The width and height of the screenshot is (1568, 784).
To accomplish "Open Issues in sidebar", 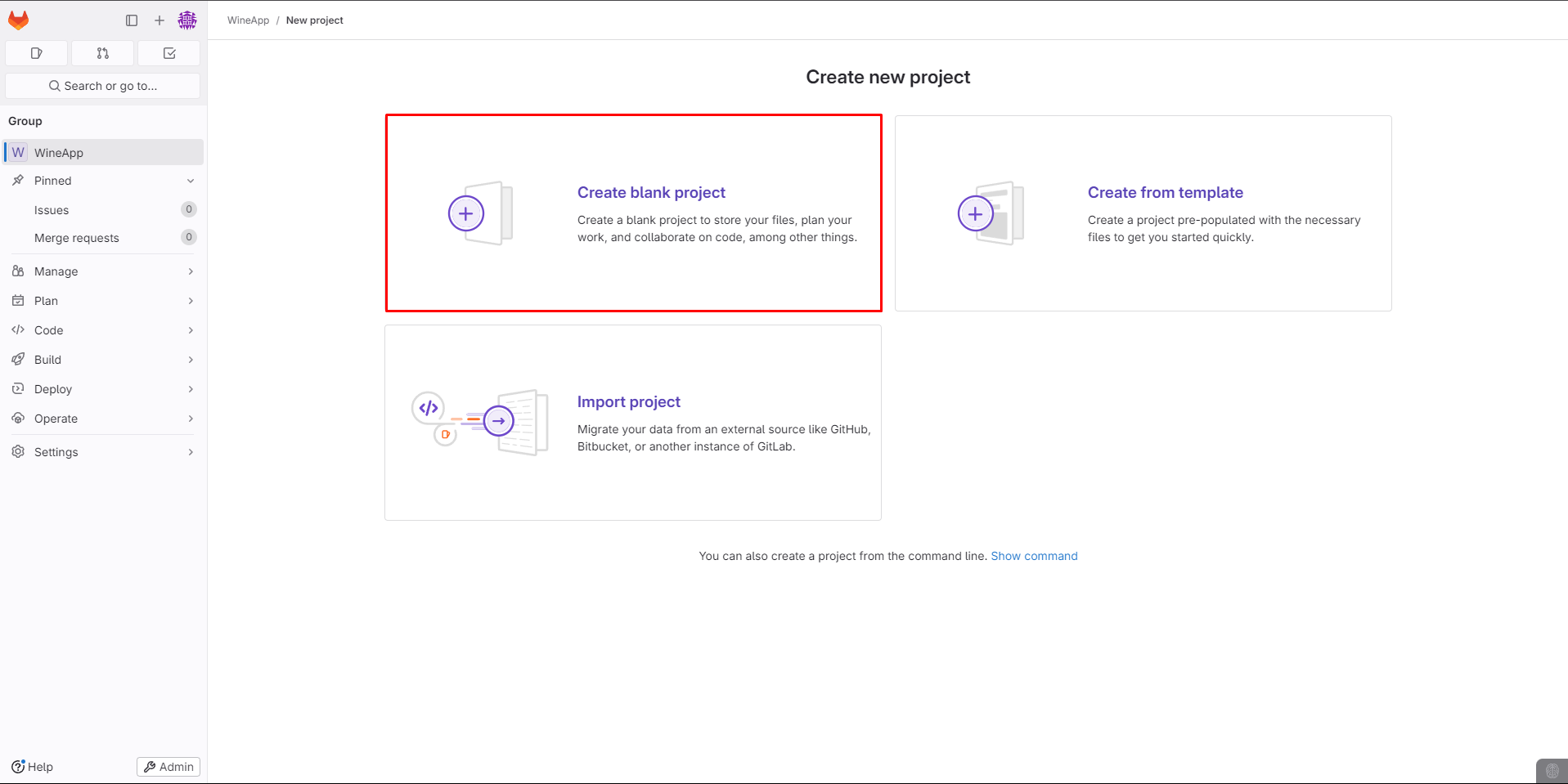I will (x=52, y=210).
